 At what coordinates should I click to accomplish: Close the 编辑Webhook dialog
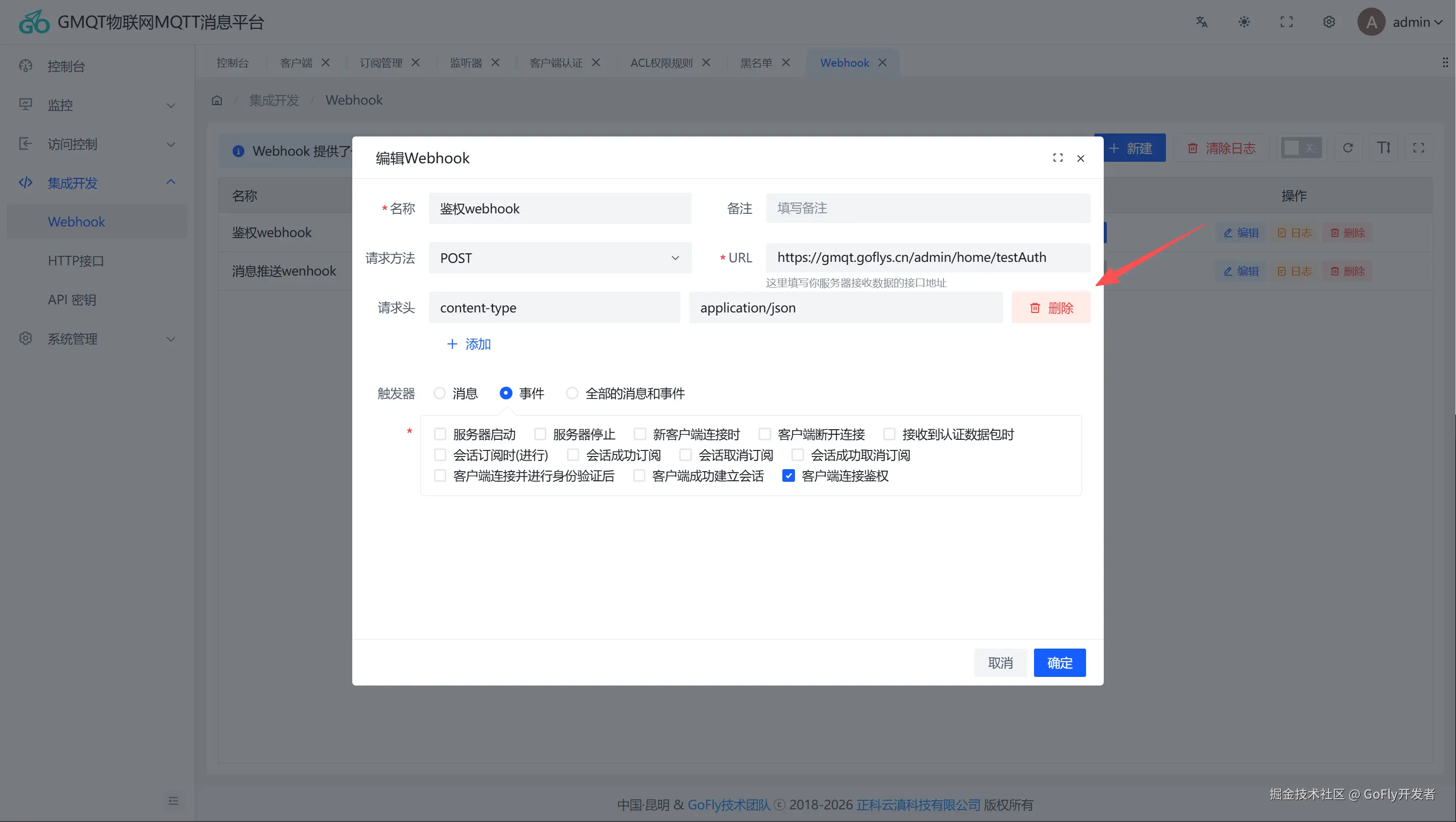tap(1081, 158)
